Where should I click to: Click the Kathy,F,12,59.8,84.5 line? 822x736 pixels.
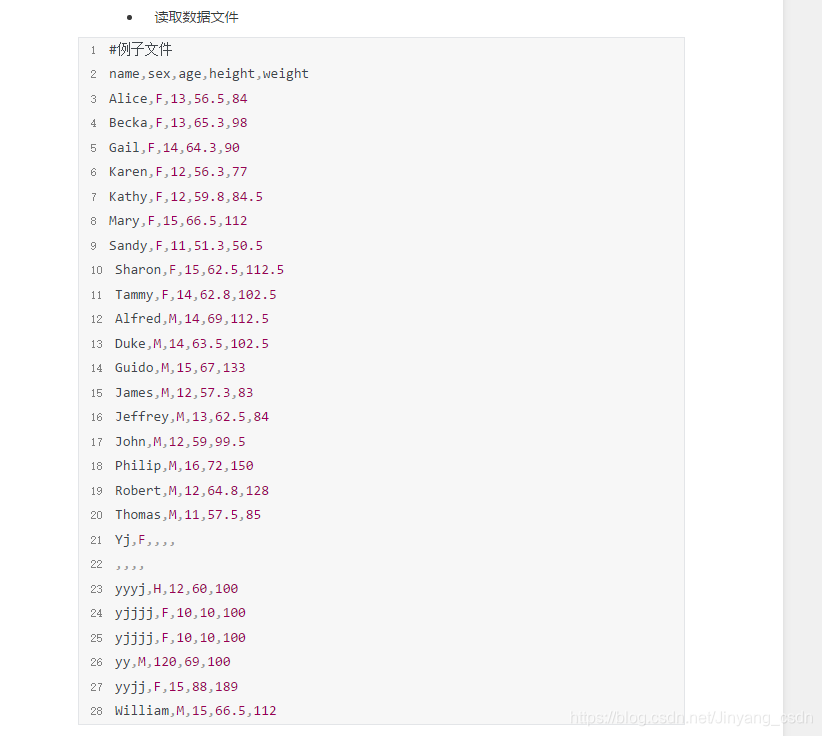[186, 197]
